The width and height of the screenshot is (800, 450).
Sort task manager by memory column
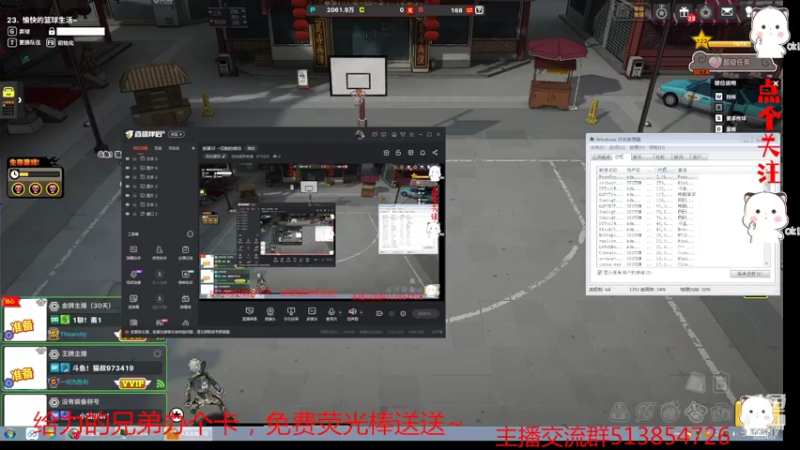point(663,170)
